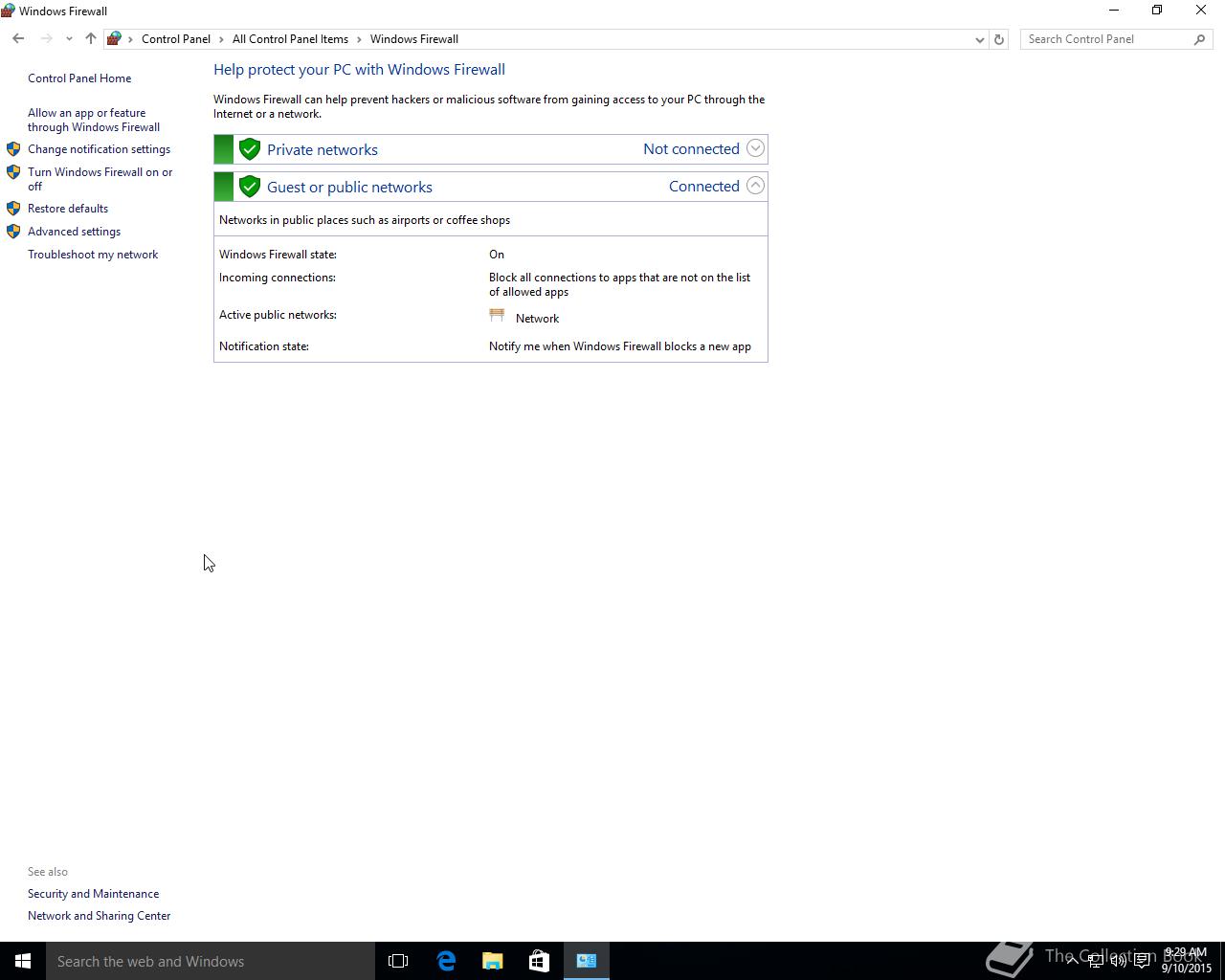Open recent locations dropdown arrow
This screenshot has width=1225, height=980.
(69, 39)
